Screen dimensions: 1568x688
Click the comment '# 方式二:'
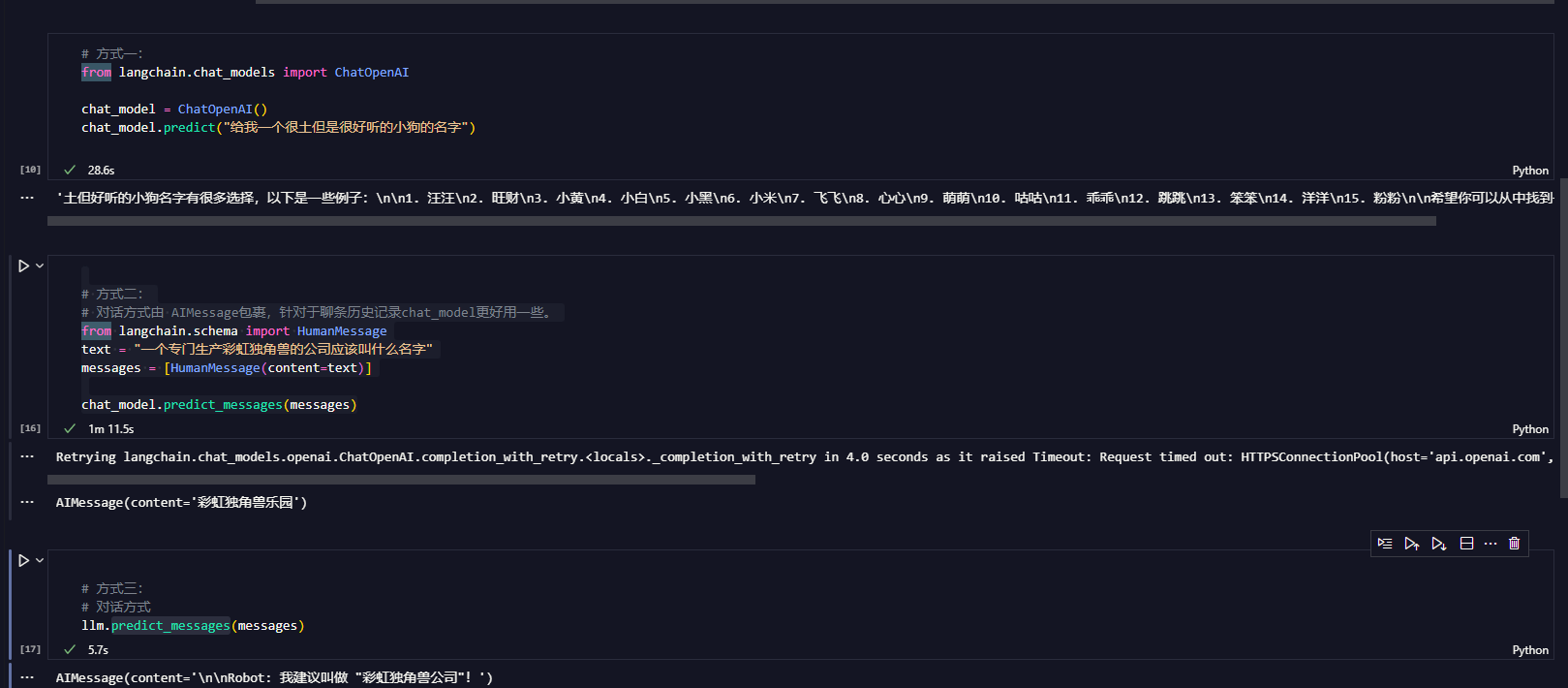112,295
